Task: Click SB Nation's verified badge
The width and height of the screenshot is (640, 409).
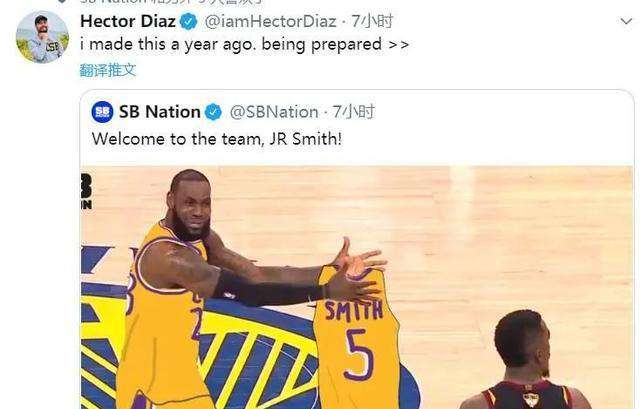Action: (213, 112)
